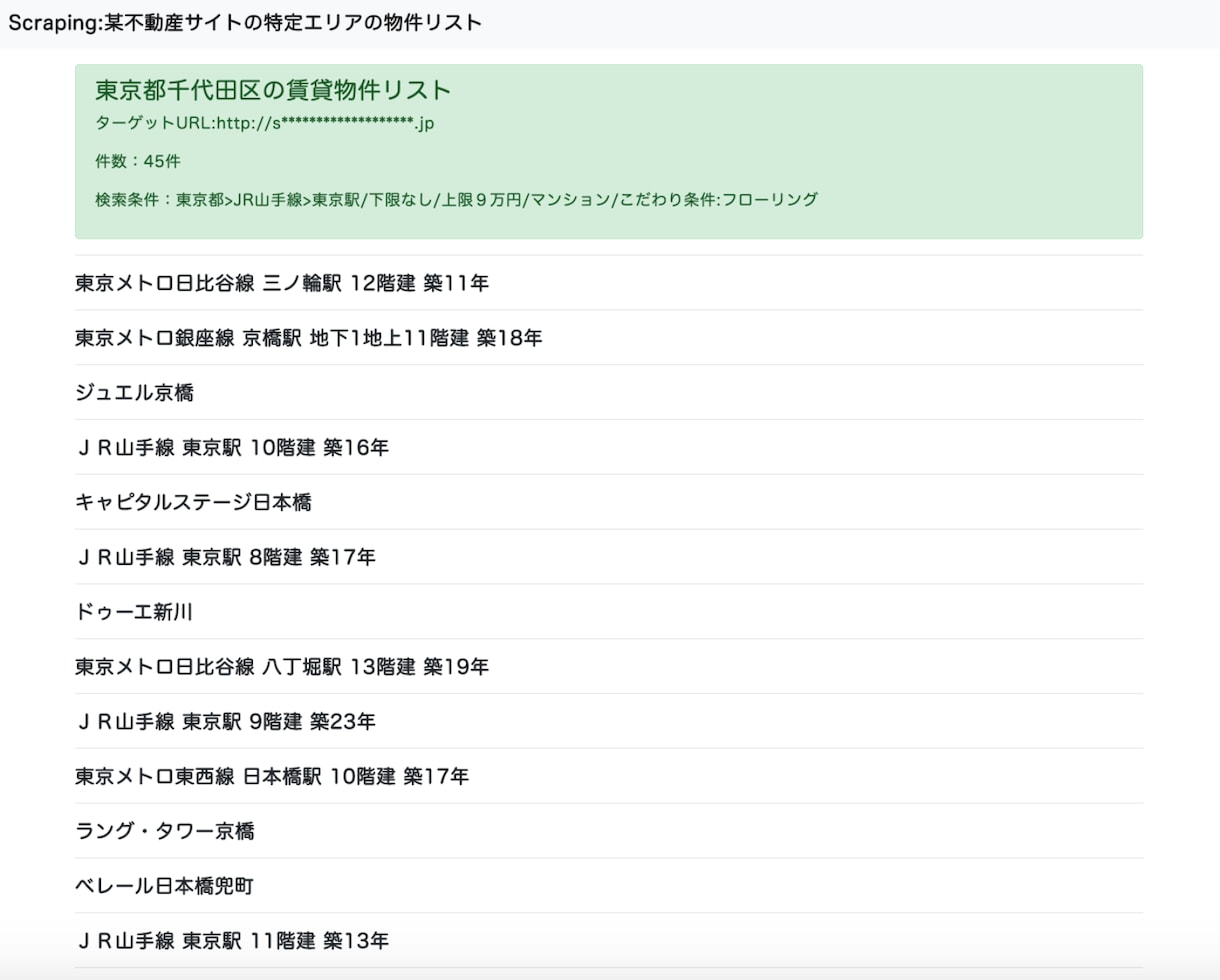Viewport: 1220px width, 980px height.
Task: Select the row 八丁堀駅 13階建 築19年
Action: (609, 667)
